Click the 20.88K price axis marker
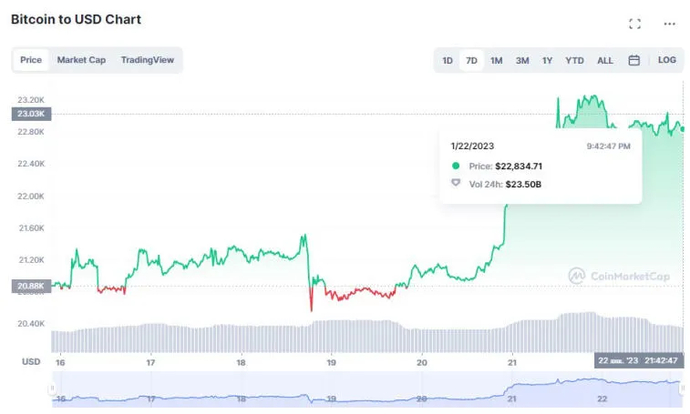 (x=31, y=286)
